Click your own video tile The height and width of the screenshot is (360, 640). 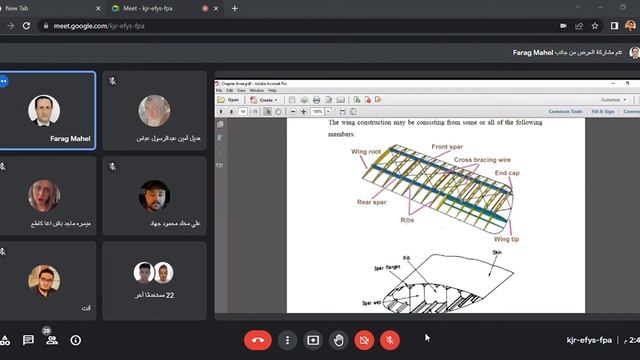(x=48, y=281)
